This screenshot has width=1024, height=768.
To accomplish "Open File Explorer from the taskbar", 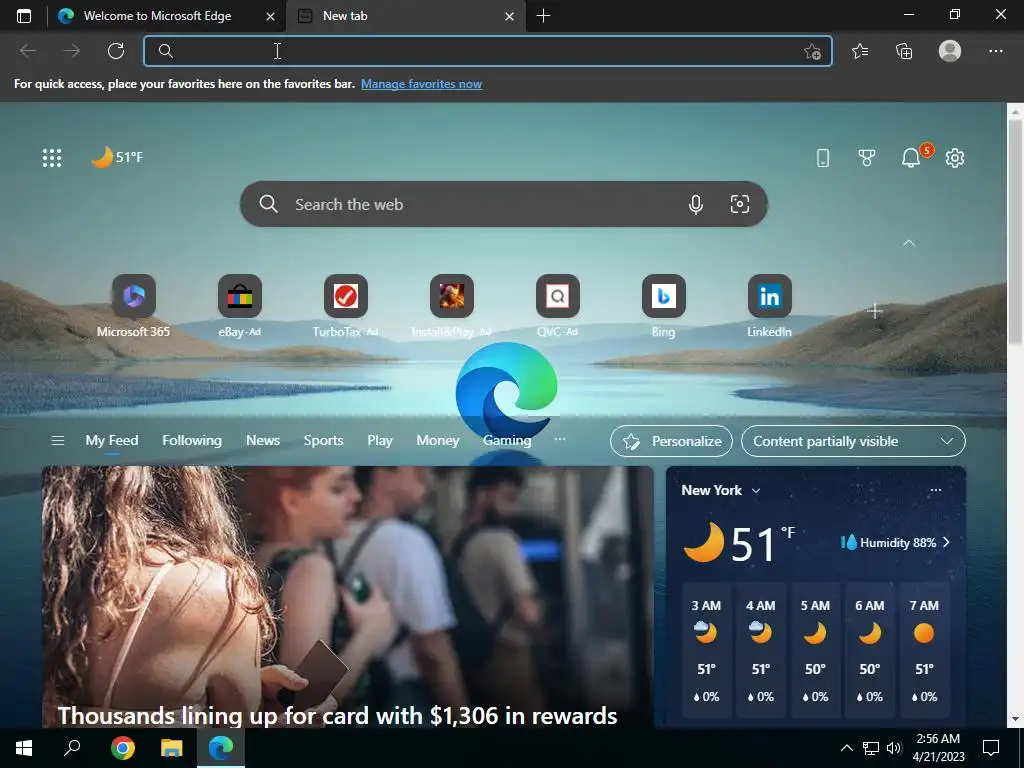I will (x=172, y=748).
